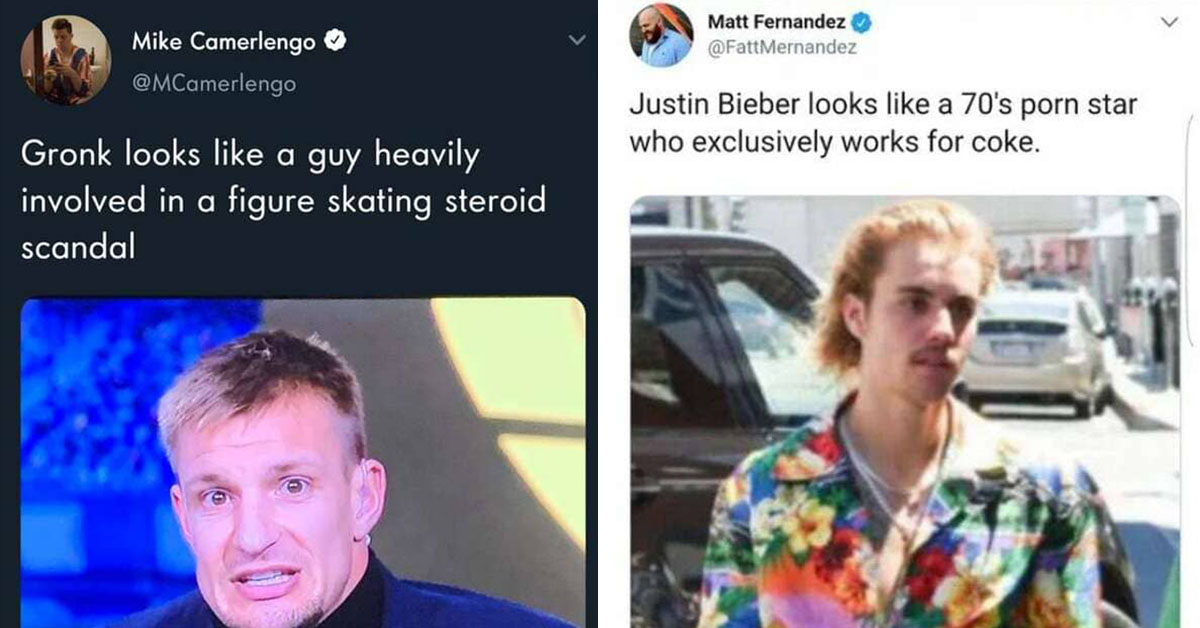Expand the options chevron on Mike Camerlengo's tweet
Image resolution: width=1200 pixels, height=628 pixels.
click(x=575, y=41)
